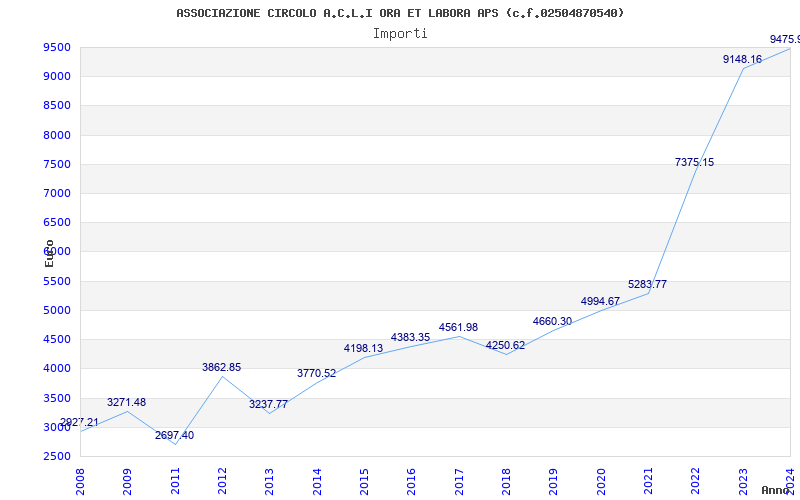Click y-axis value 6500
This screenshot has height=500, width=800.
[57, 222]
